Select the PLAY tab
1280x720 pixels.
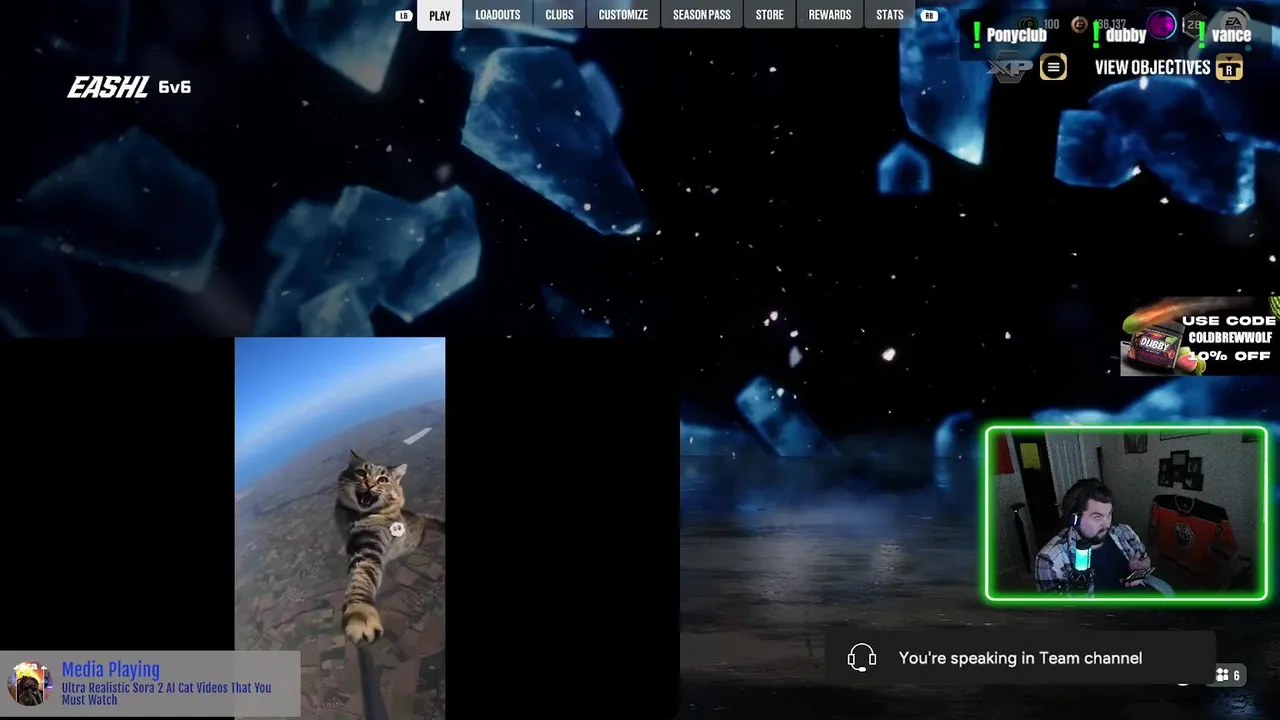[440, 15]
